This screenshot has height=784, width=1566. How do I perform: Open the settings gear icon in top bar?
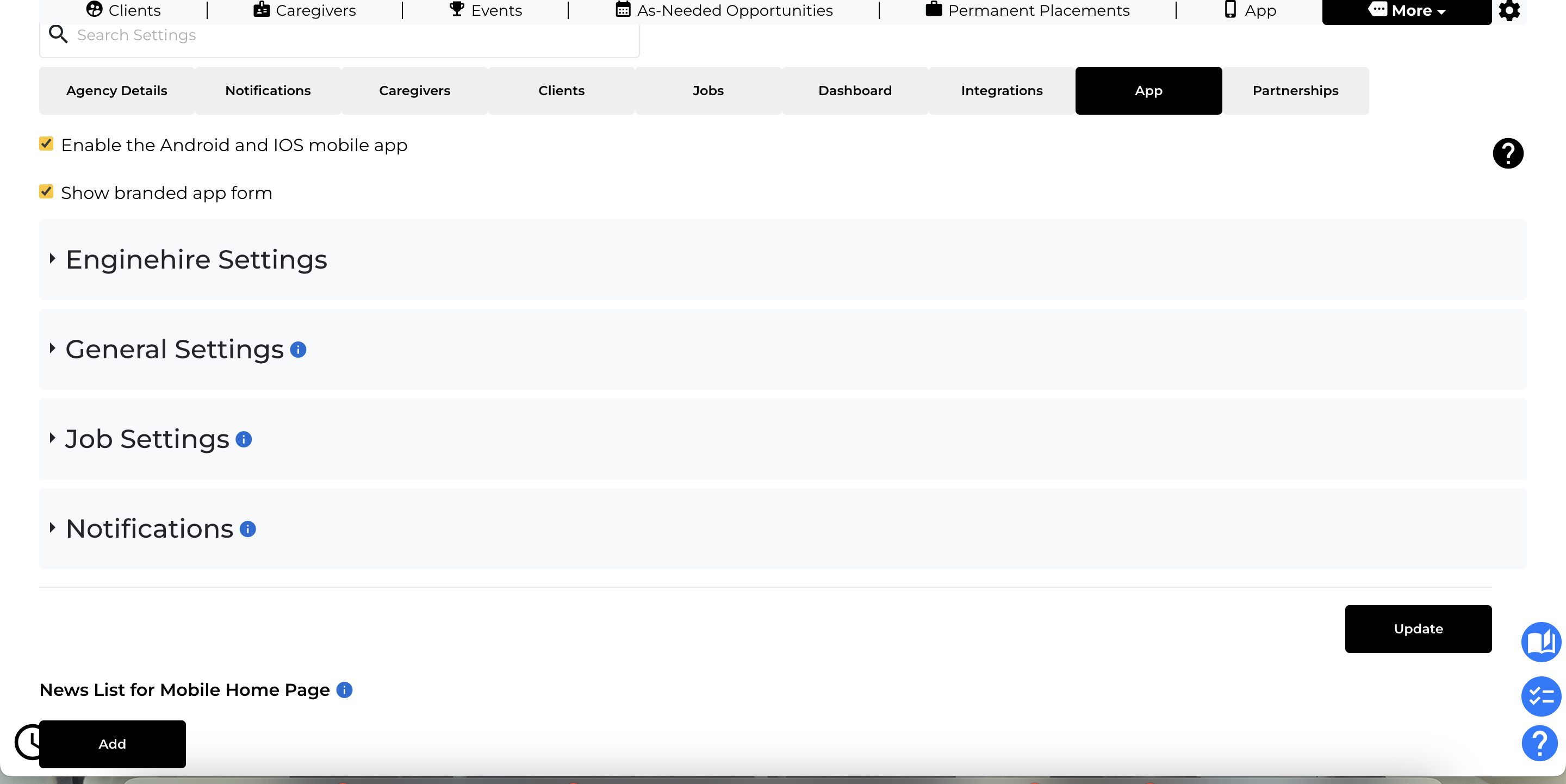click(x=1509, y=10)
